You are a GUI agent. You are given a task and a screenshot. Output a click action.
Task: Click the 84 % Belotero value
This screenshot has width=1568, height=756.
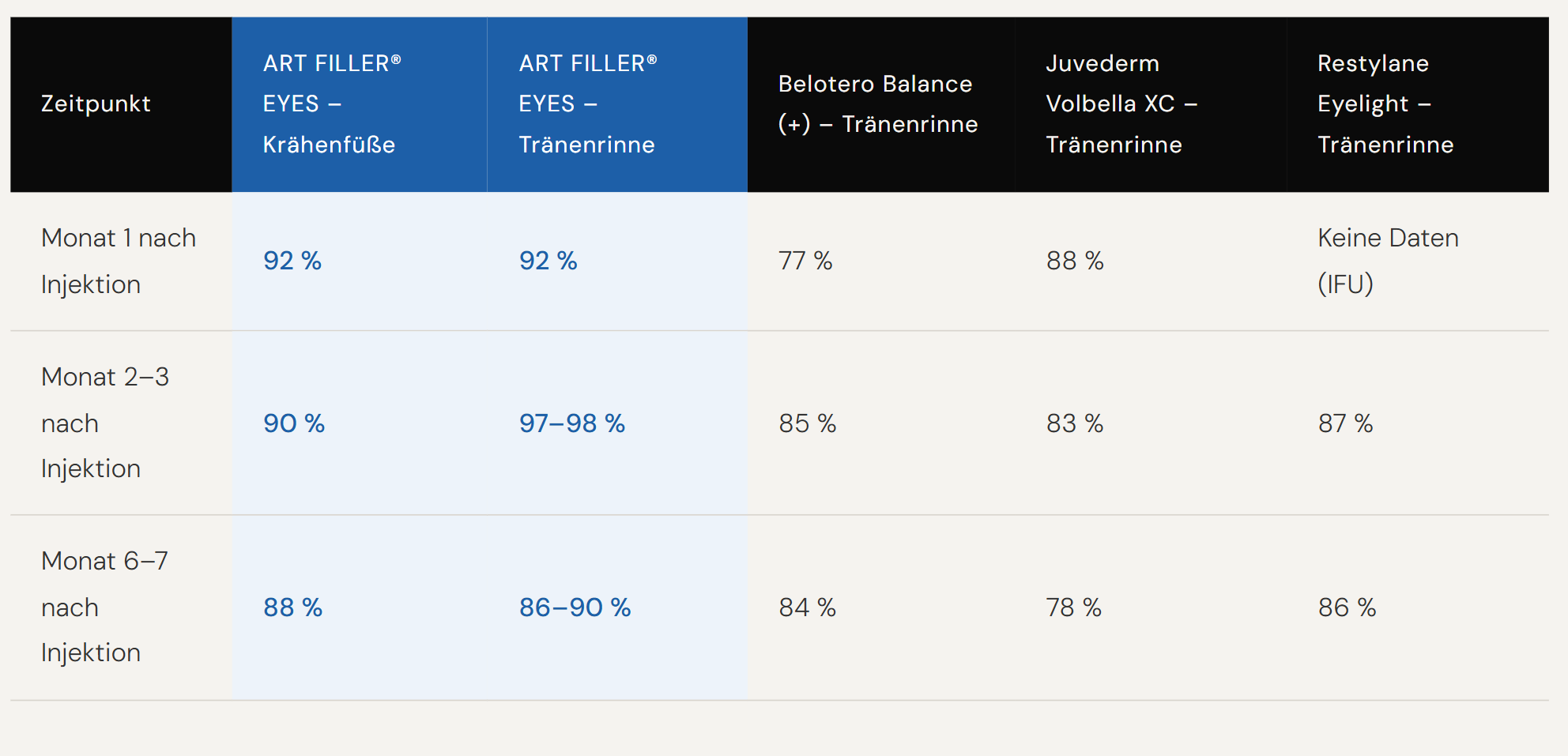[x=807, y=607]
